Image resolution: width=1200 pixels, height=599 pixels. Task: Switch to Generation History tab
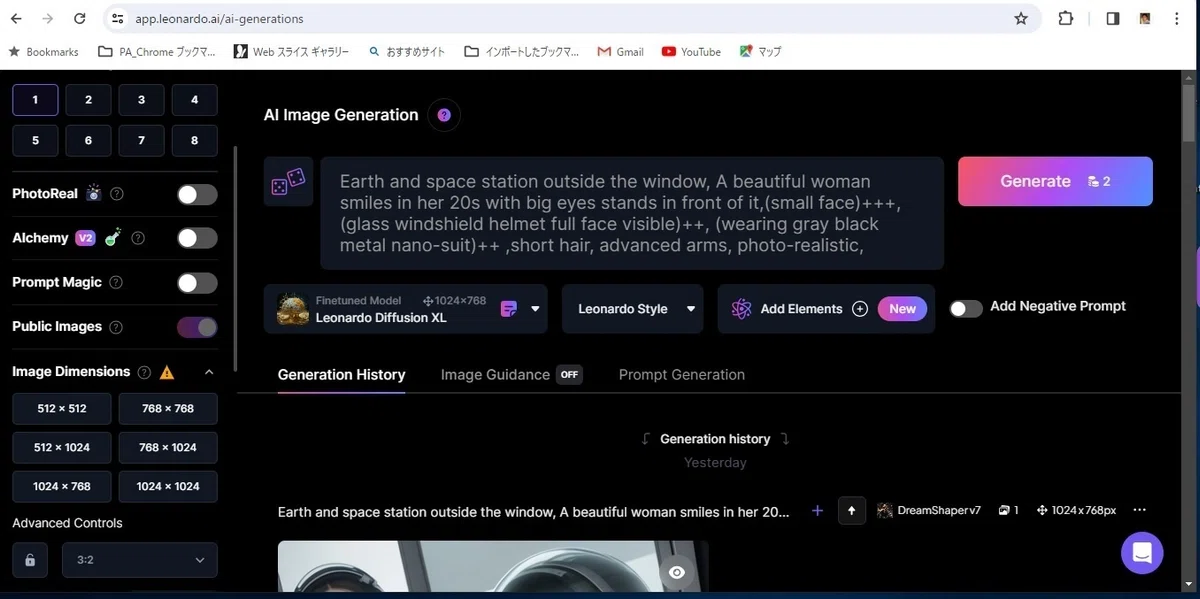tap(341, 375)
